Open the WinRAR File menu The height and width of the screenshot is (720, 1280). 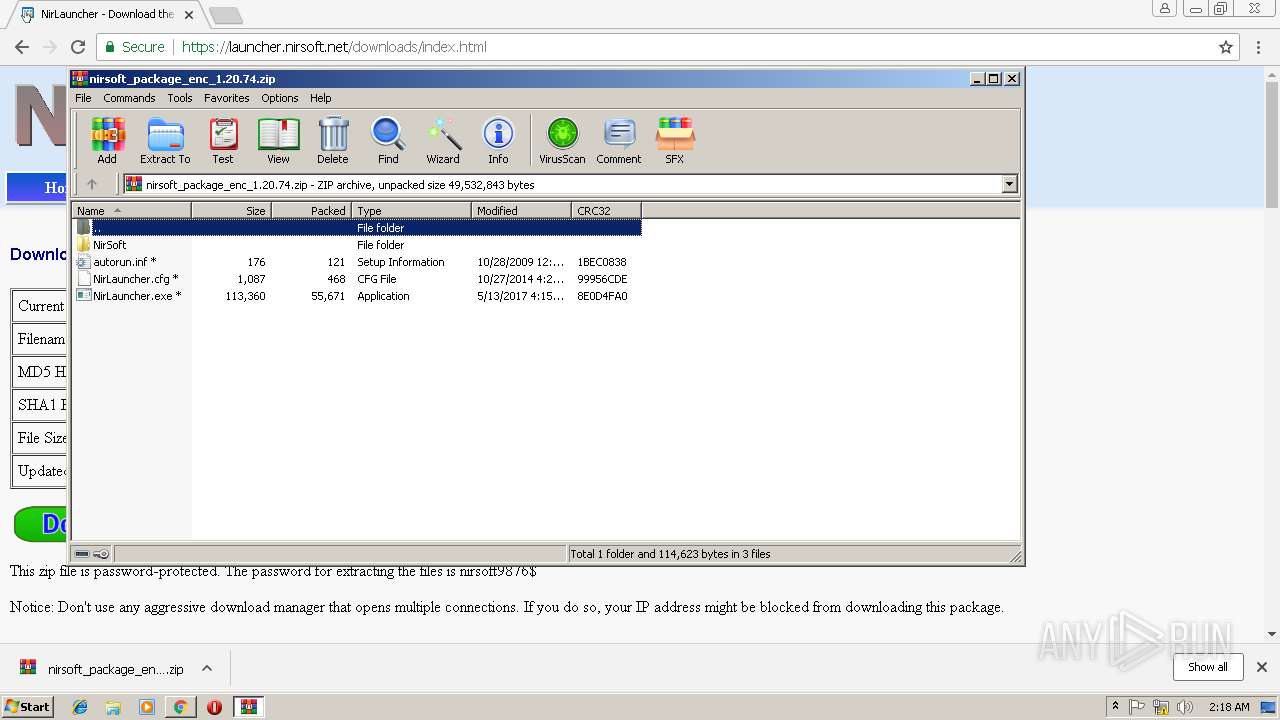(83, 98)
